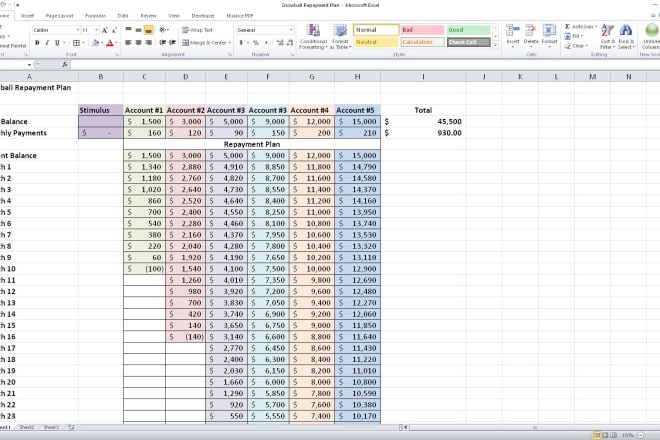Viewport: 660px width, 440px height.
Task: Open the Page Layout ribbon tab
Action: coord(59,16)
